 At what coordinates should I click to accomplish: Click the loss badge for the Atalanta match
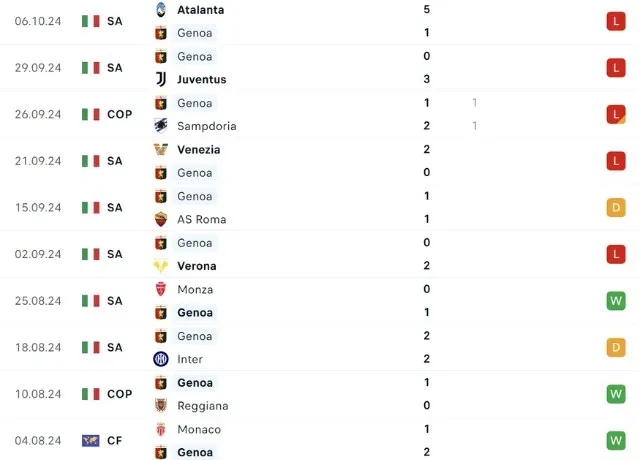615,21
